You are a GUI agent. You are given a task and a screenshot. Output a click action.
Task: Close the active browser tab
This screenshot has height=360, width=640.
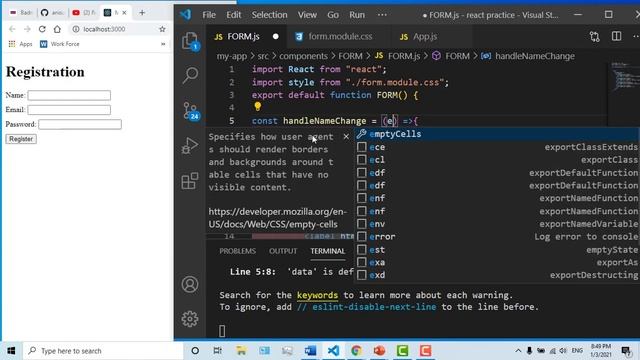(x=124, y=13)
